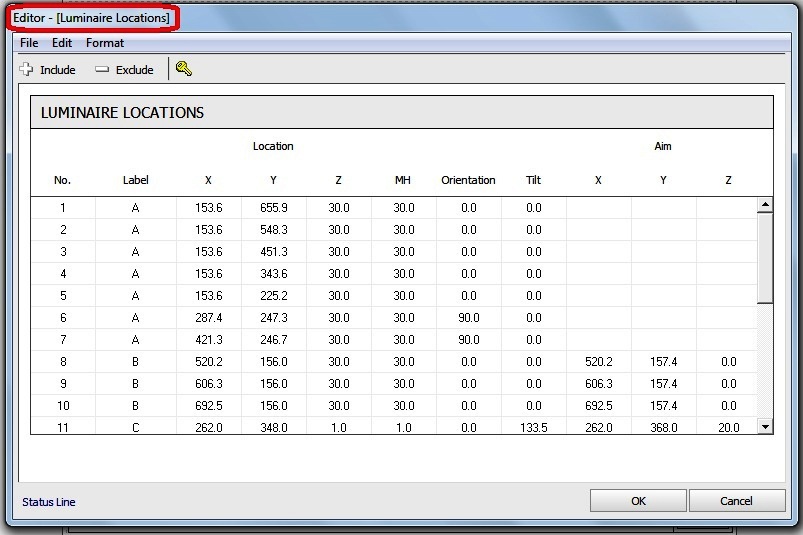Click the Aim group header
Image resolution: width=803 pixels, height=535 pixels.
pos(663,146)
